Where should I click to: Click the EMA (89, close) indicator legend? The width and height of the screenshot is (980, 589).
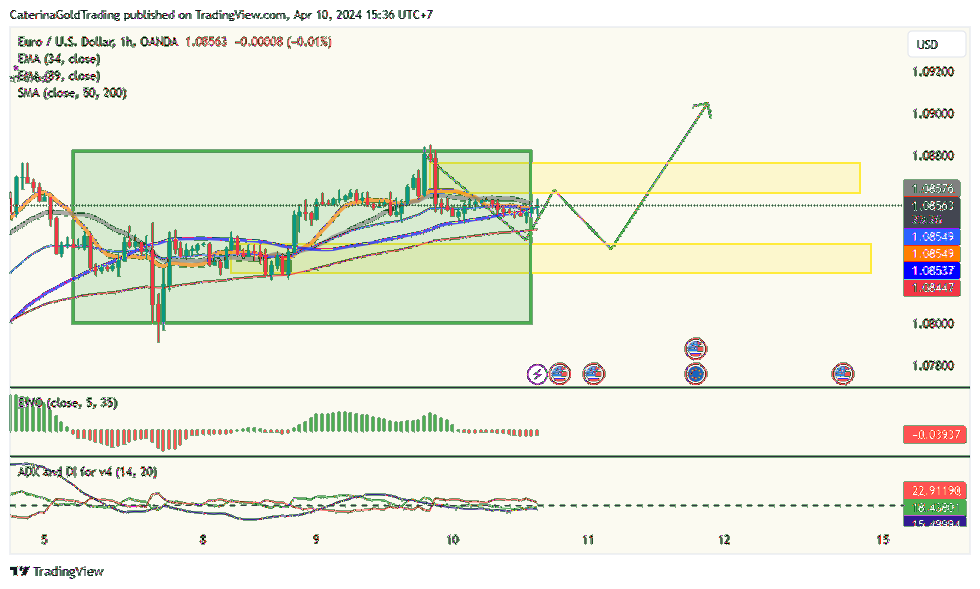pyautogui.click(x=59, y=76)
